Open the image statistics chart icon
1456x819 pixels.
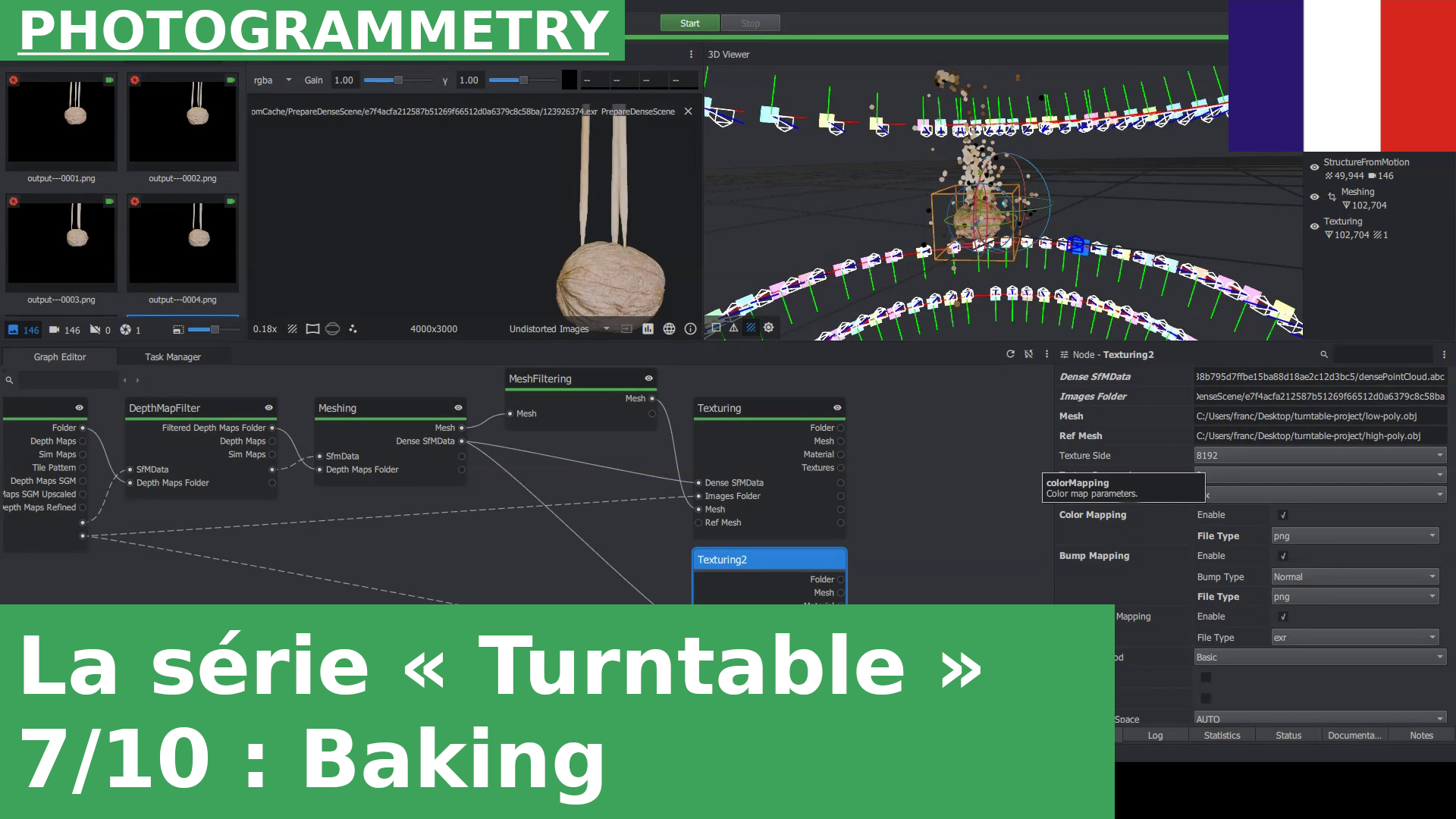point(648,329)
